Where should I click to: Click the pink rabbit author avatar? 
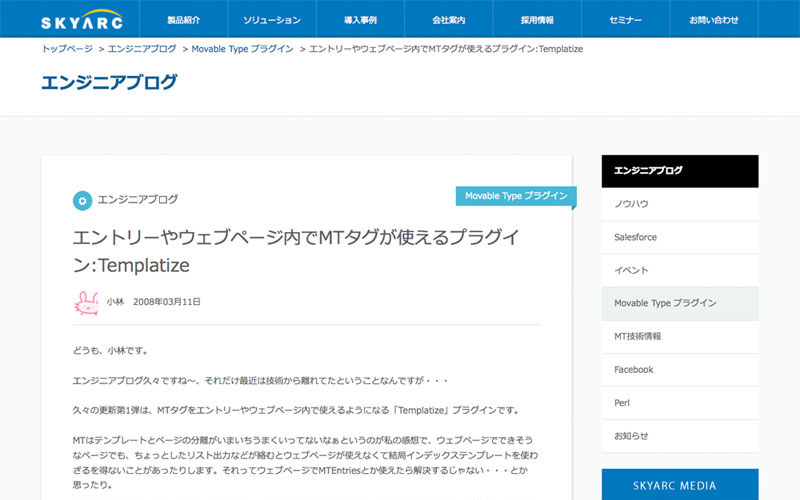[86, 303]
